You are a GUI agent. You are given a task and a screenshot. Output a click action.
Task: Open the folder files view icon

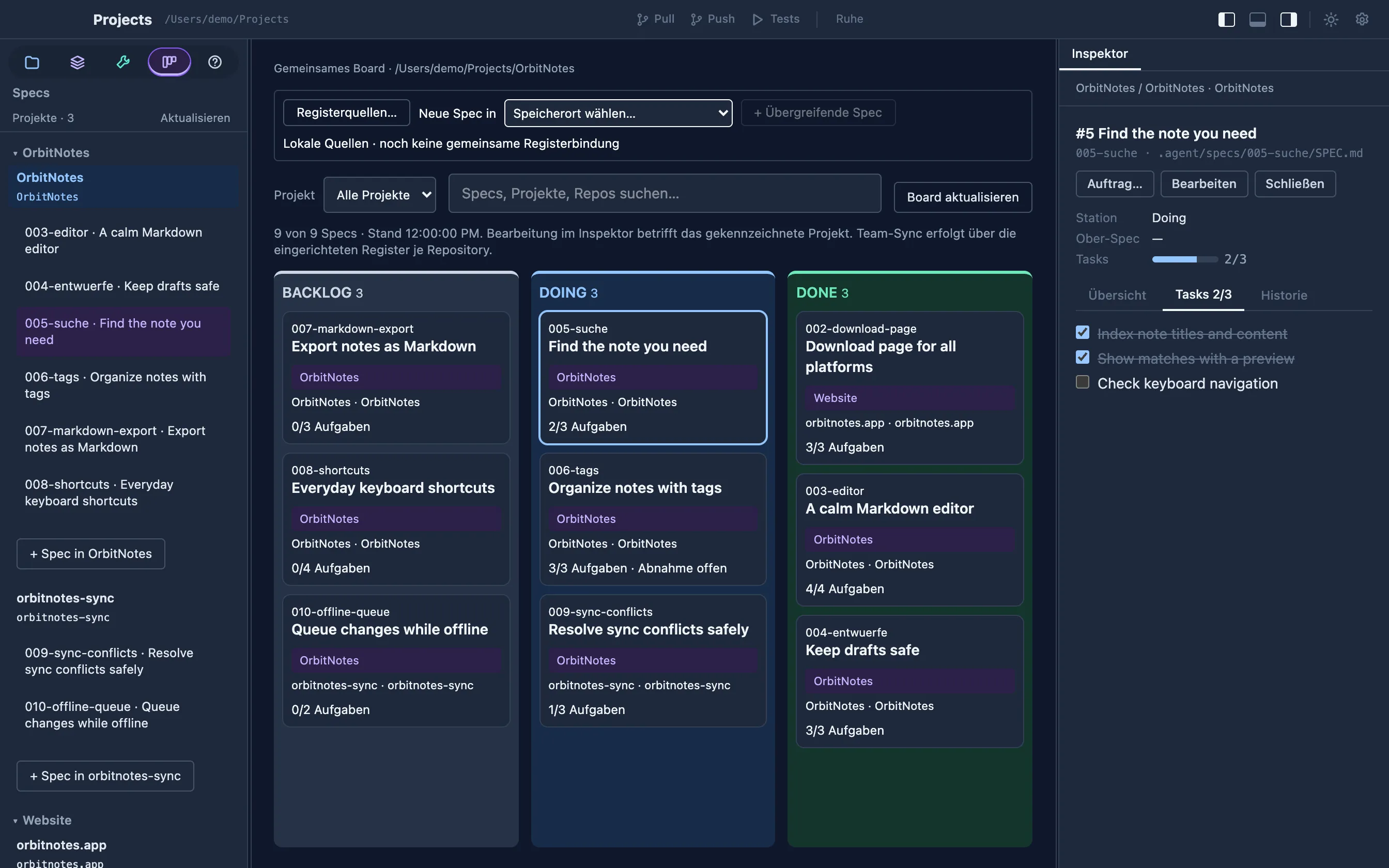tap(32, 62)
